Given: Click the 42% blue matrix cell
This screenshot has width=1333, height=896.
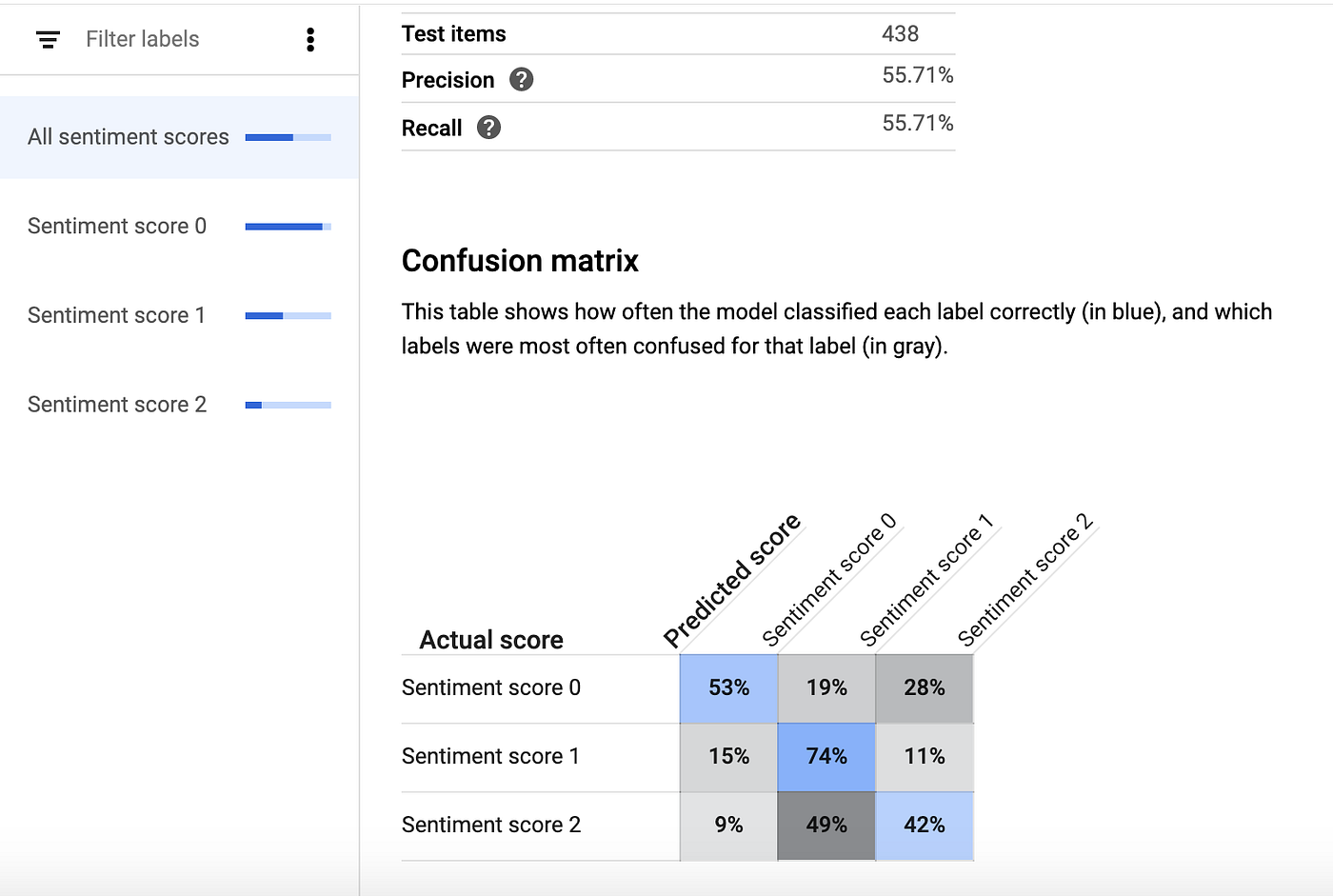Looking at the screenshot, I should (x=925, y=826).
